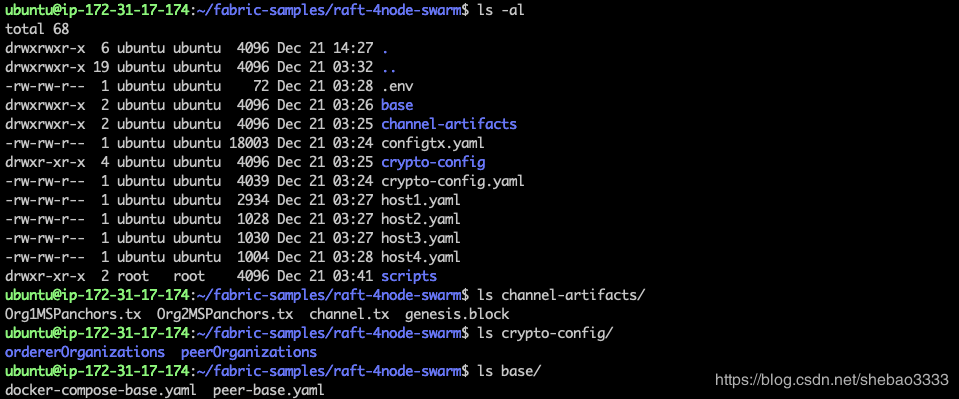Click the 'host4.yaml' filename
Screen dimensions: 959x399
(421, 257)
